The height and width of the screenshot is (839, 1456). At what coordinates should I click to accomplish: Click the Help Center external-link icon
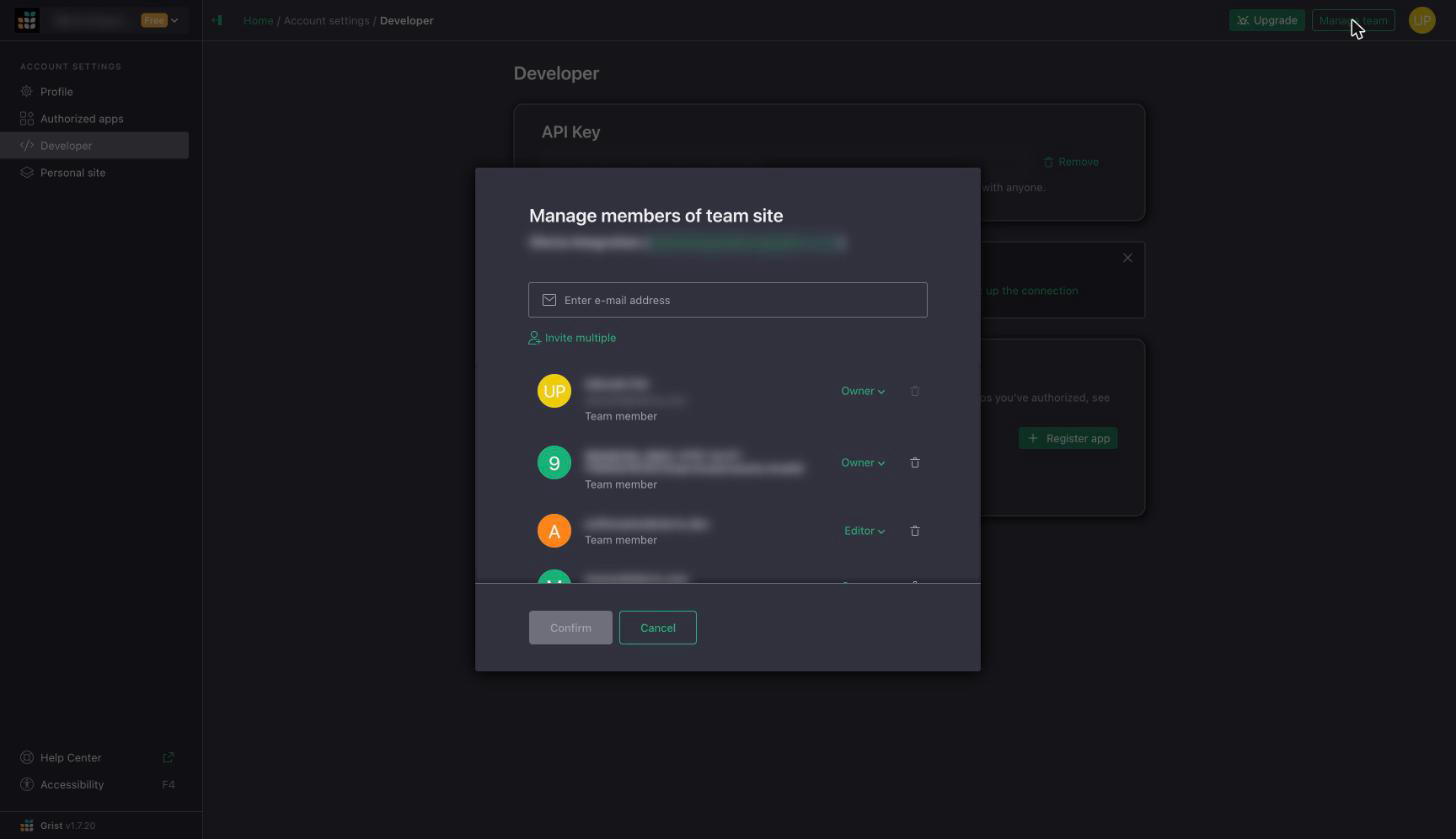click(x=168, y=757)
